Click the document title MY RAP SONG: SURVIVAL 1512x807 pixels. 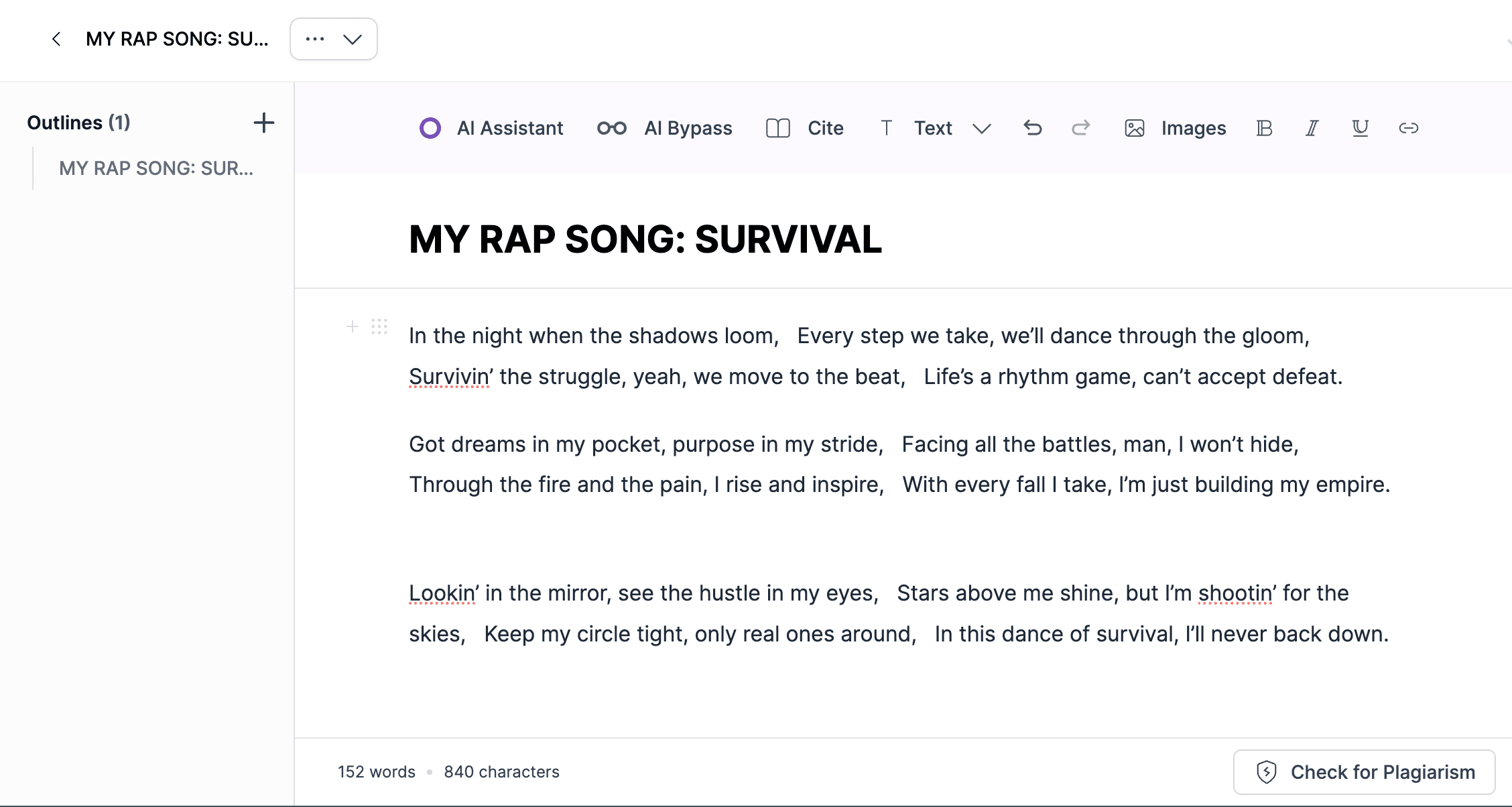tap(645, 239)
